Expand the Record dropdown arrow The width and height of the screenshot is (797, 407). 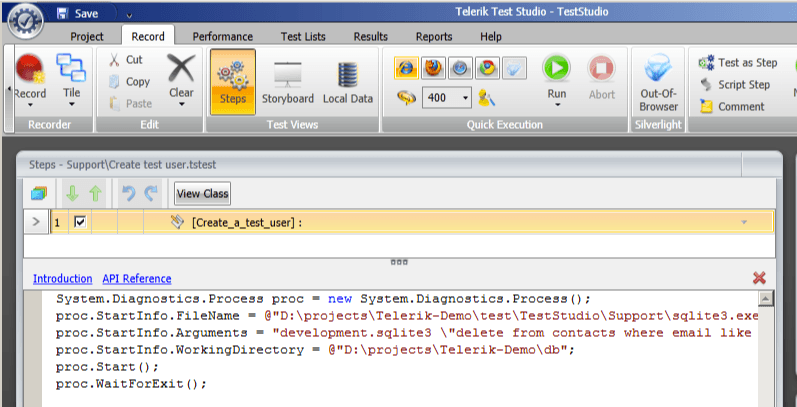click(x=30, y=105)
